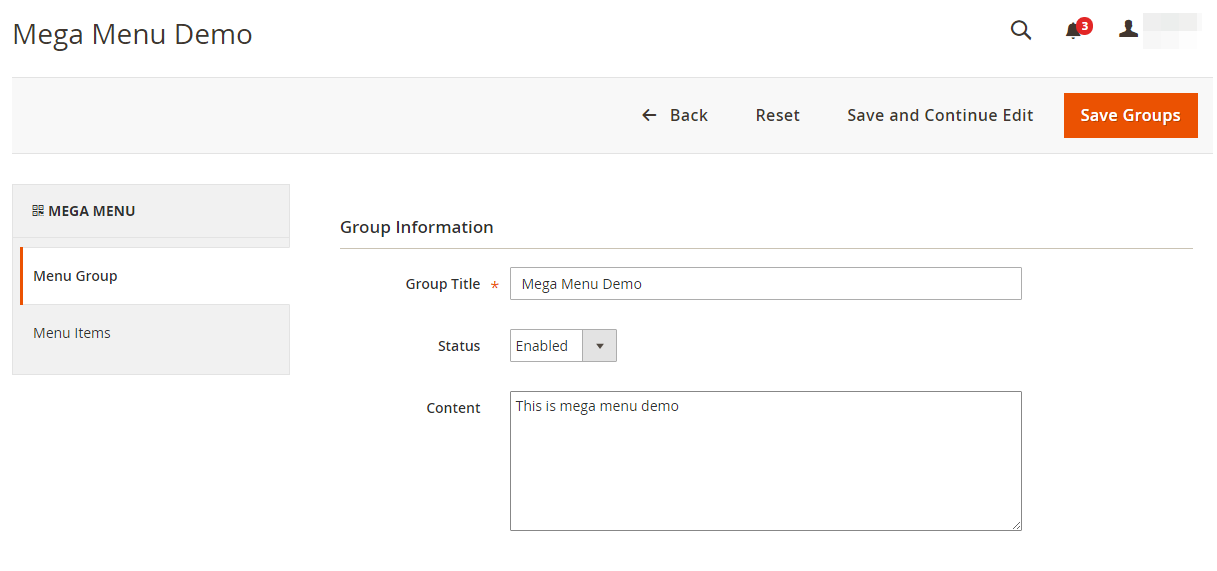Open the search magnifier icon
The width and height of the screenshot is (1217, 571).
(1020, 30)
